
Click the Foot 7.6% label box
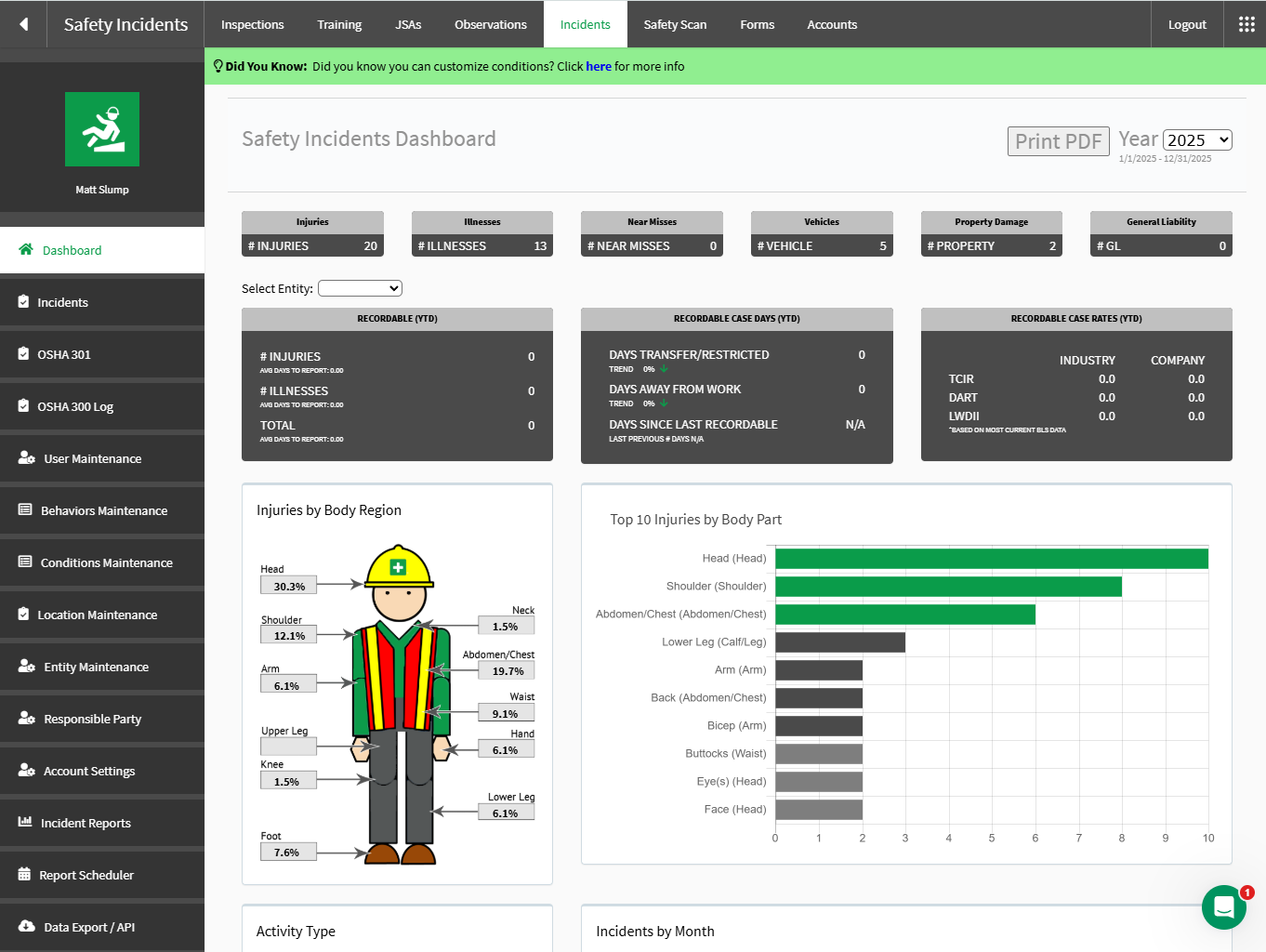[x=286, y=852]
